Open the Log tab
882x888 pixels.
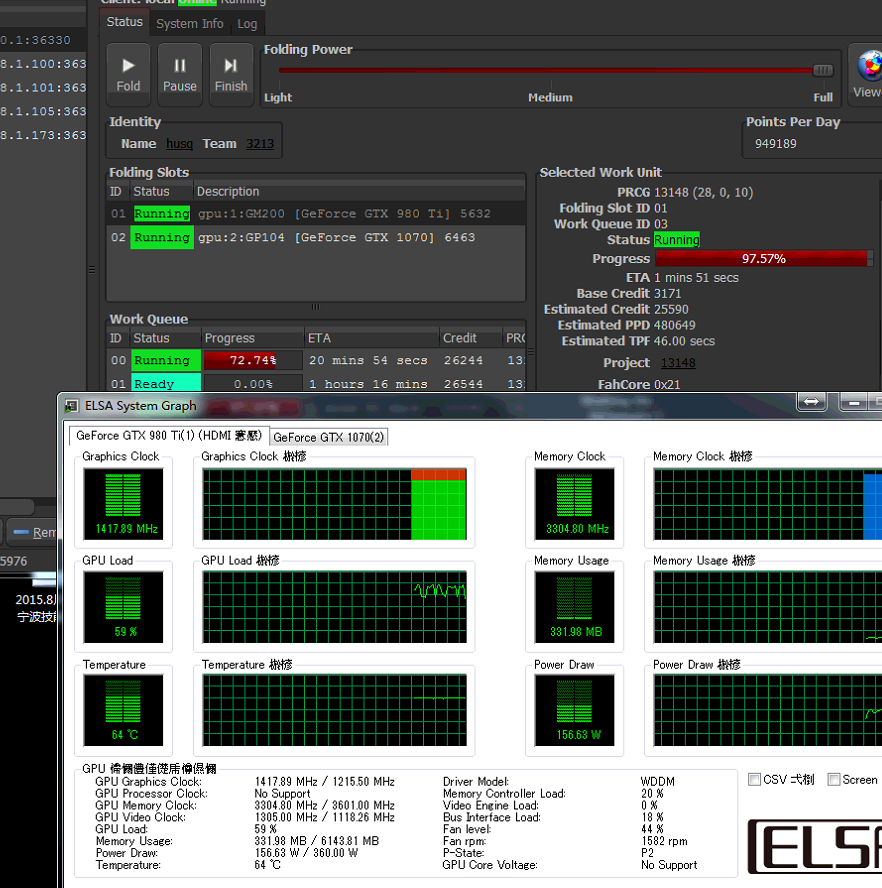click(247, 24)
